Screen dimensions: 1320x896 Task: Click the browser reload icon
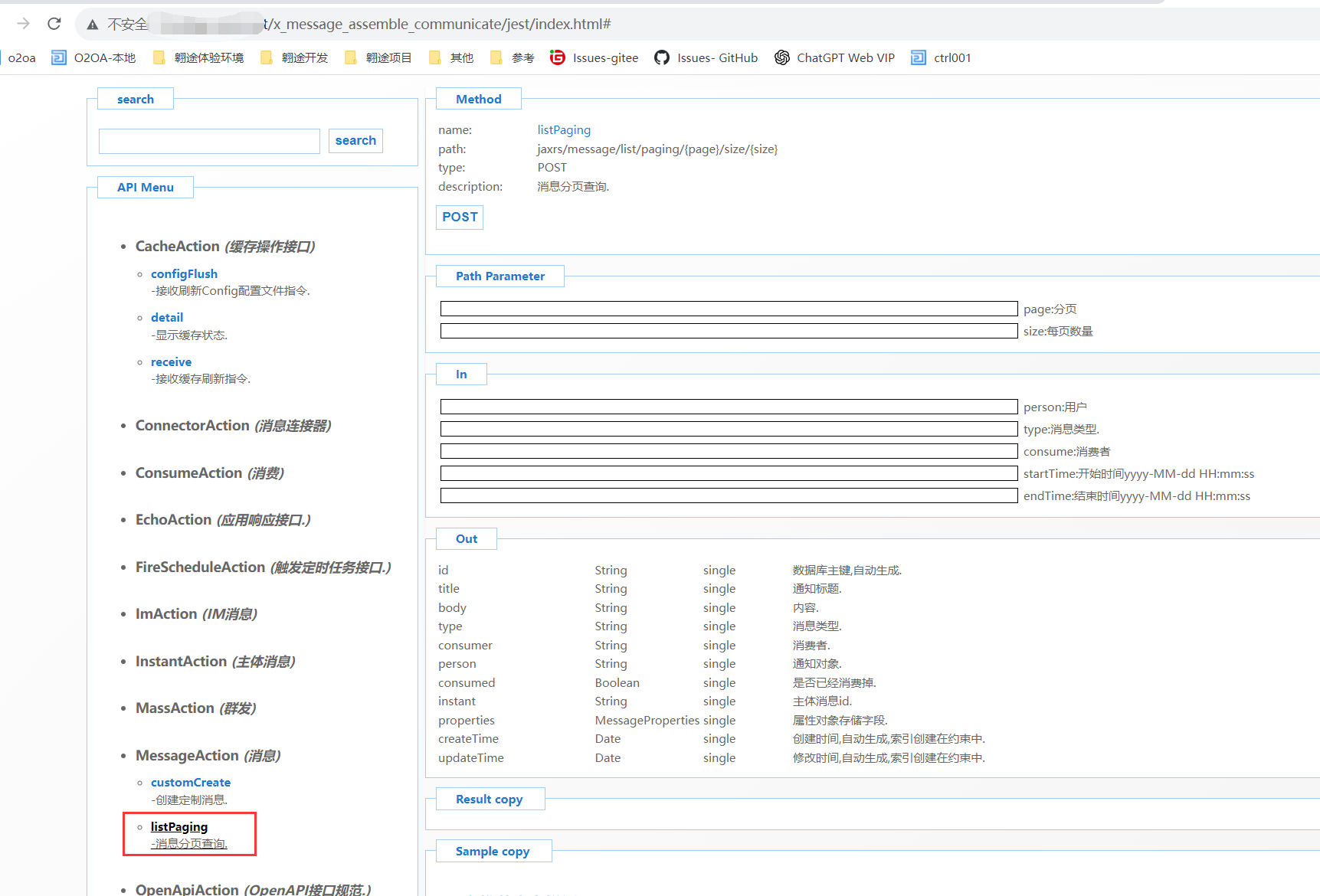click(54, 24)
